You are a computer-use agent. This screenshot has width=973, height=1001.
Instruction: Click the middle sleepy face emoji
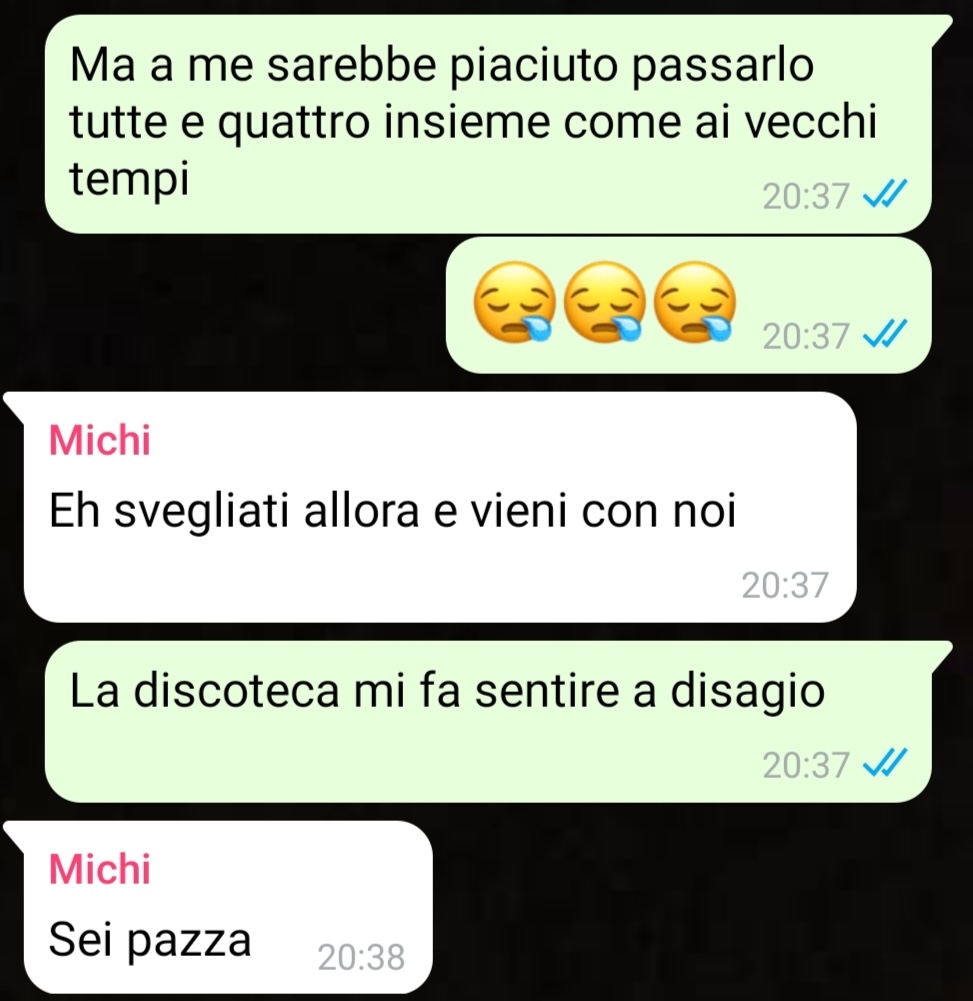pos(606,303)
